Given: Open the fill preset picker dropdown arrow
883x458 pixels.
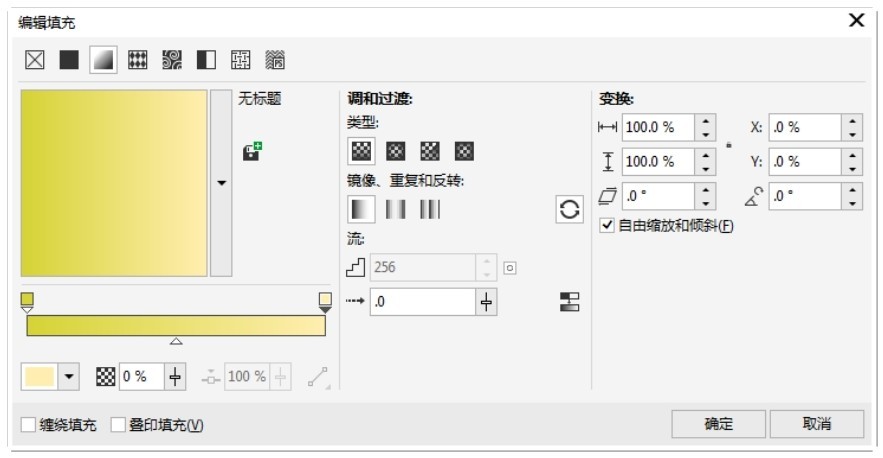Looking at the screenshot, I should click(221, 183).
